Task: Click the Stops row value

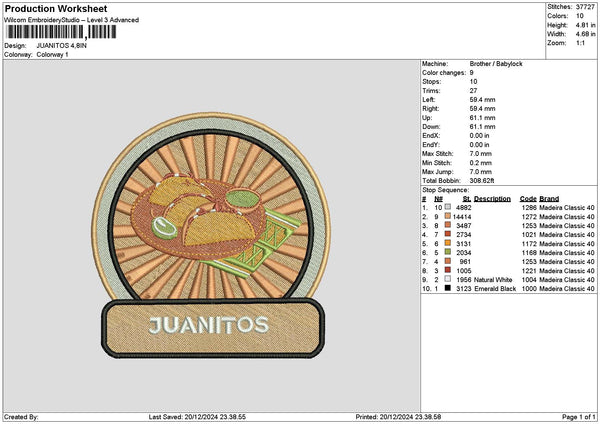Action: [473, 82]
